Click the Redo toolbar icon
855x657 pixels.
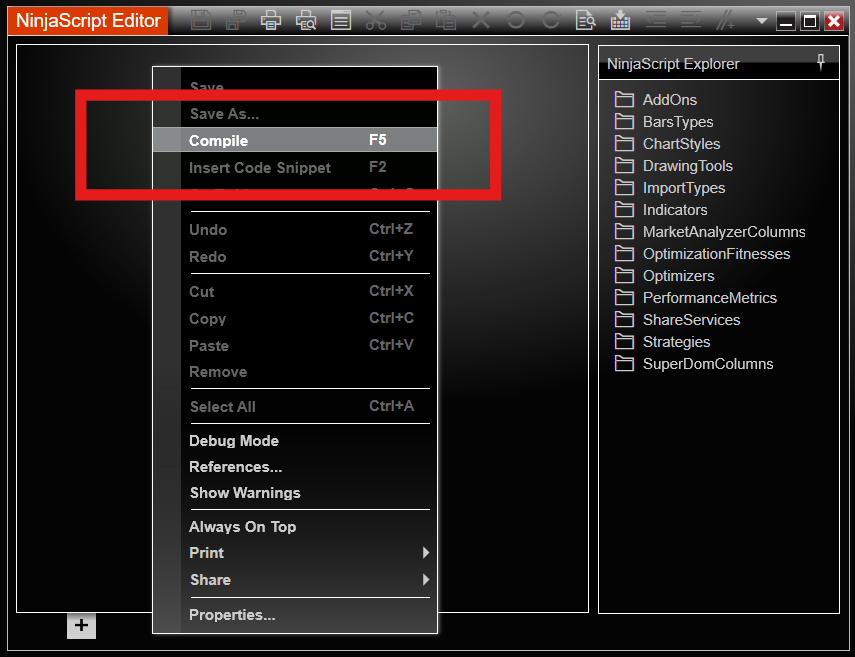click(x=551, y=20)
